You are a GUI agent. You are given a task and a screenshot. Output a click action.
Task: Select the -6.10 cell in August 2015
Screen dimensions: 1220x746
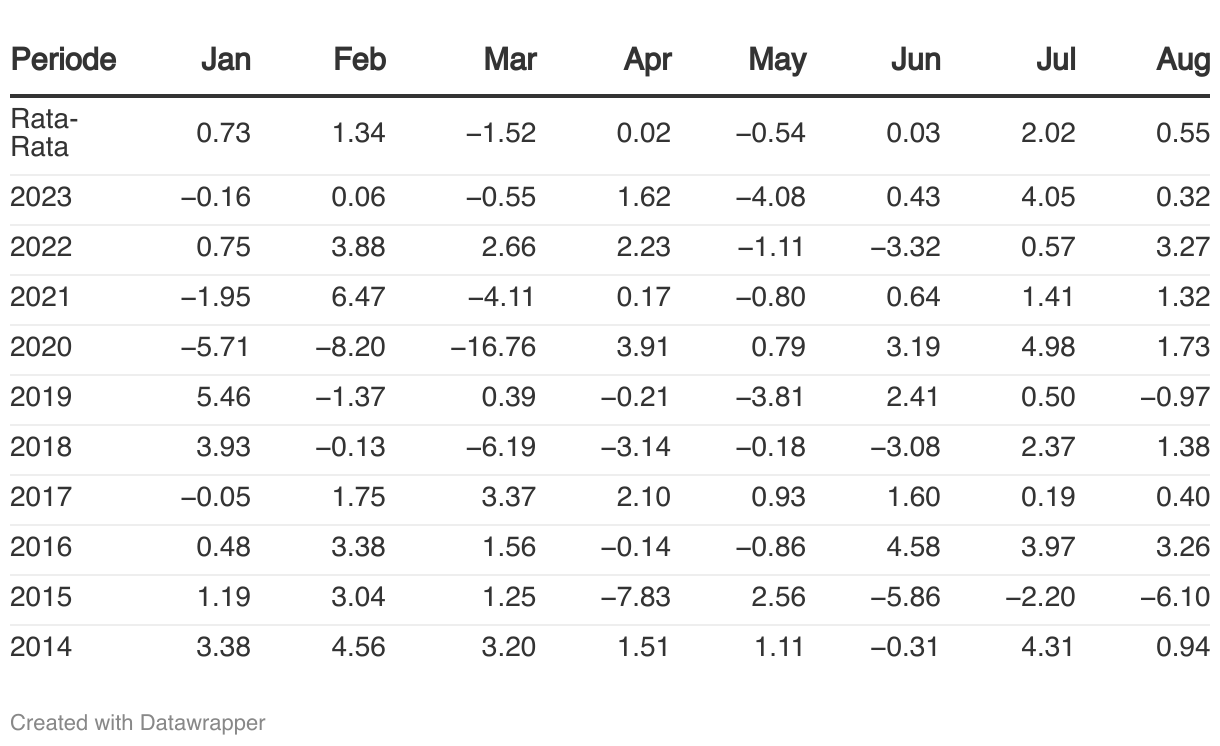pos(1175,597)
